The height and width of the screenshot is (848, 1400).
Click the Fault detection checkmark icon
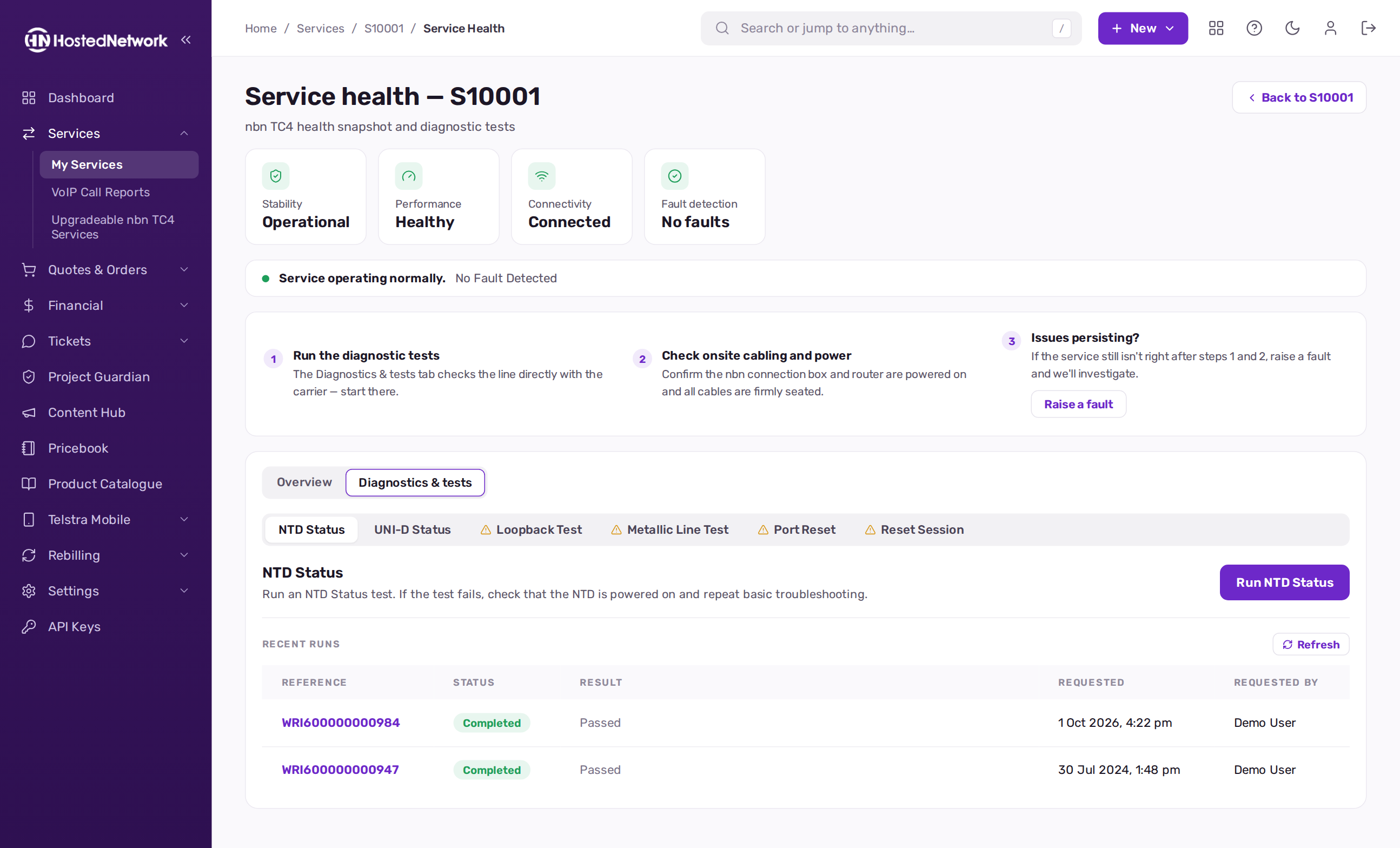click(674, 176)
